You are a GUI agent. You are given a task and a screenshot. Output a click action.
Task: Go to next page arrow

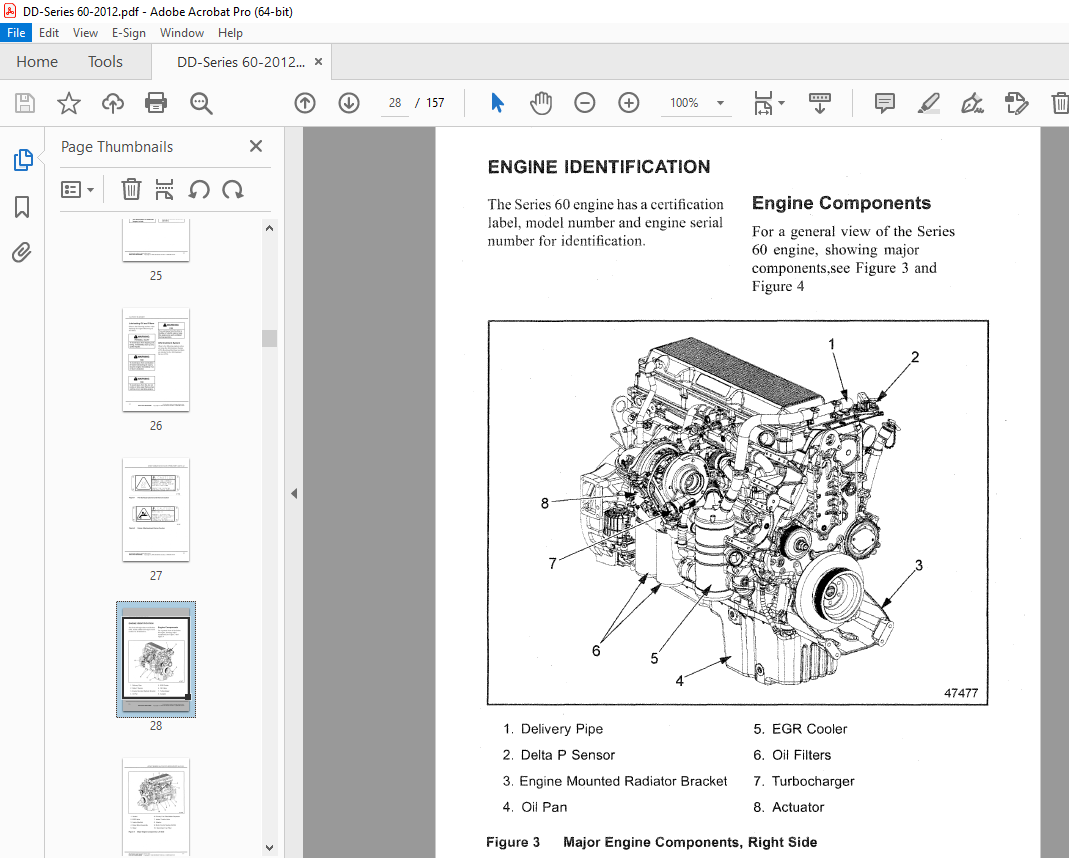click(349, 103)
